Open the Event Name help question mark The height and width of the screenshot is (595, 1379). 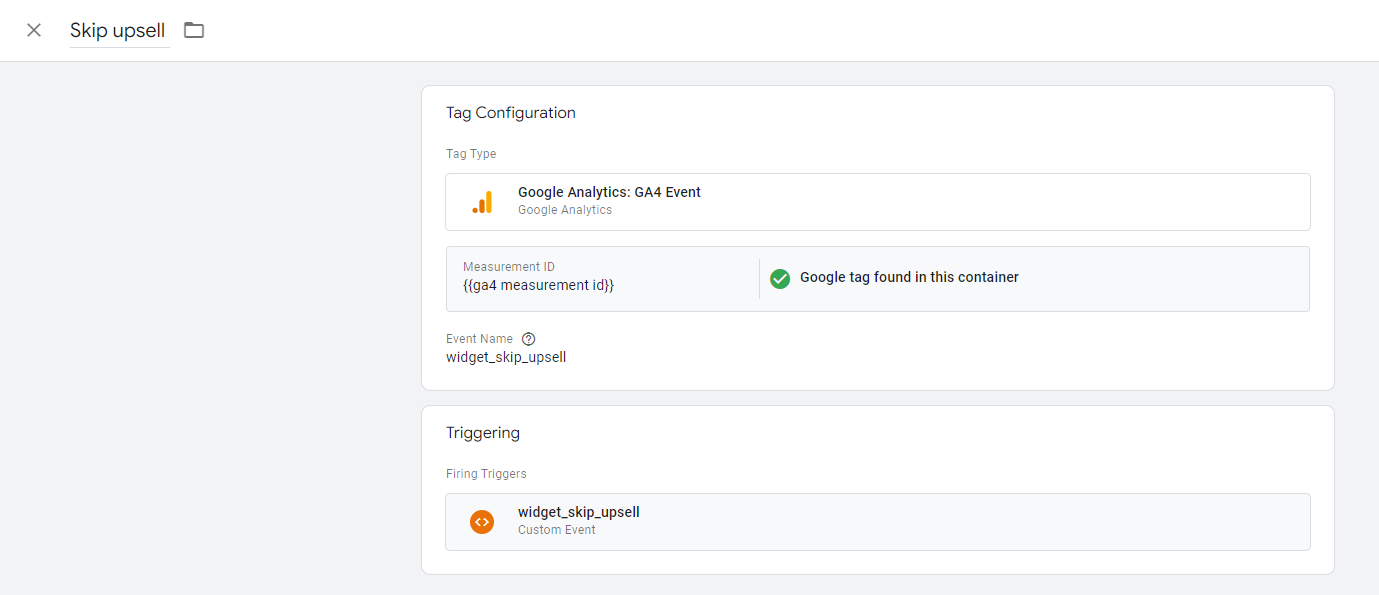(x=529, y=339)
